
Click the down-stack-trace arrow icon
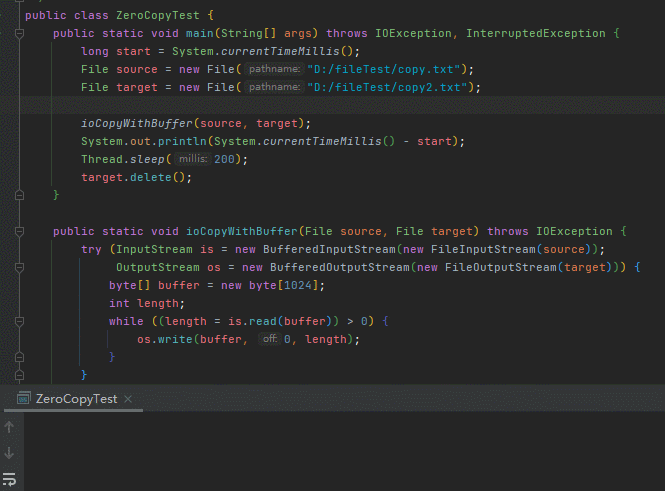[9, 453]
